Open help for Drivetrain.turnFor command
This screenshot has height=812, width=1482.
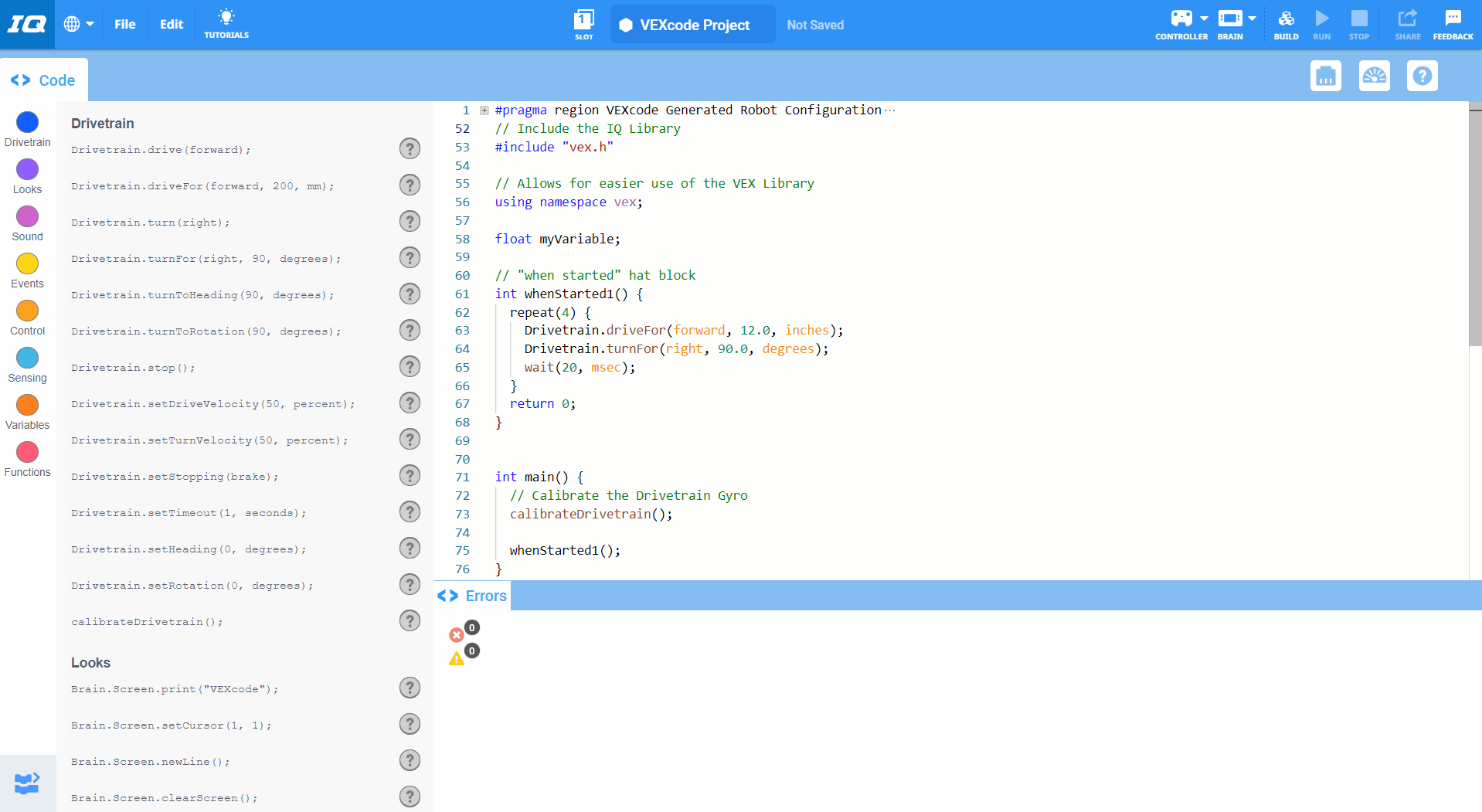[x=410, y=257]
